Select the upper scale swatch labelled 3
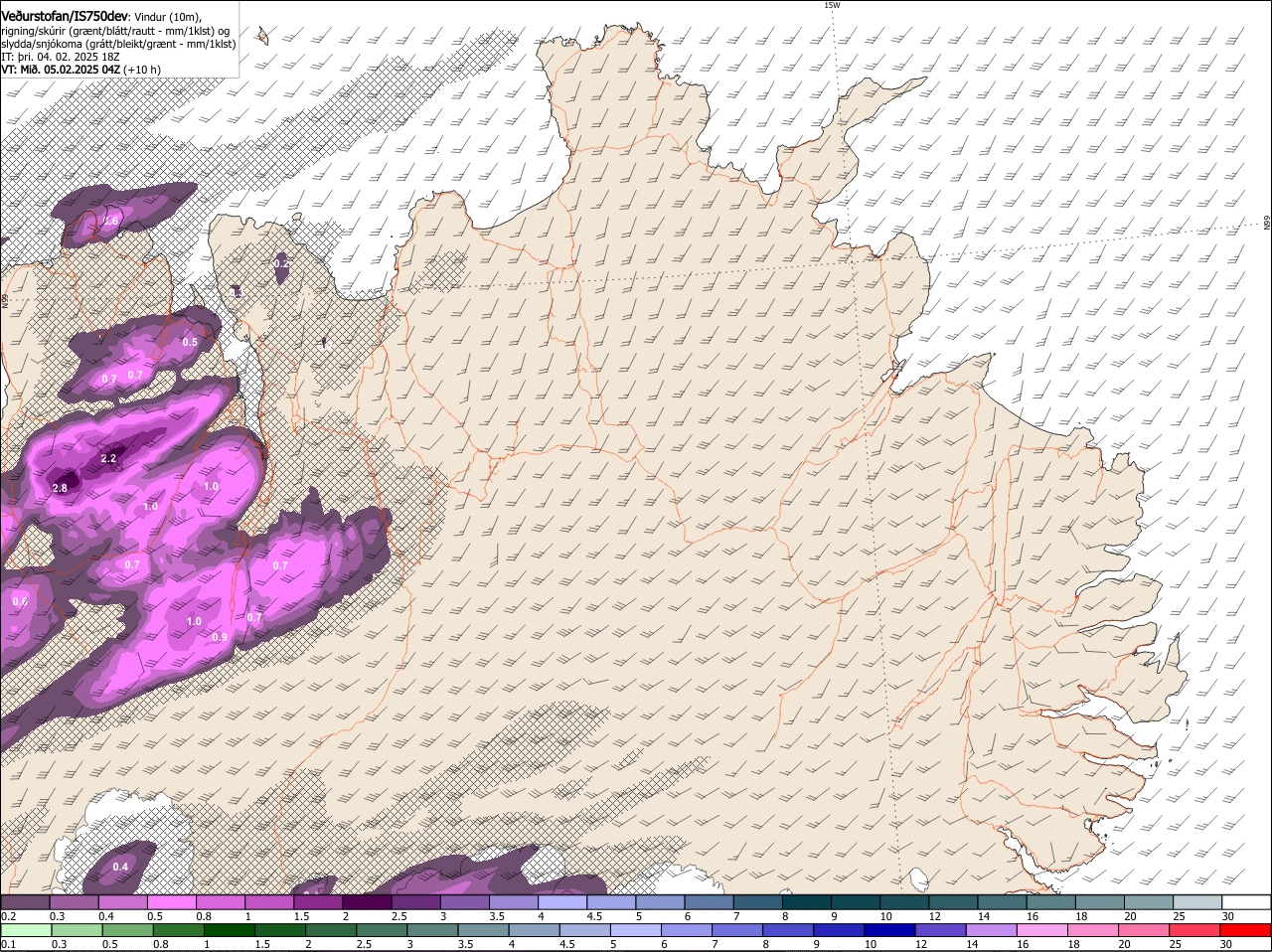Viewport: 1272px width, 952px height. [464, 901]
